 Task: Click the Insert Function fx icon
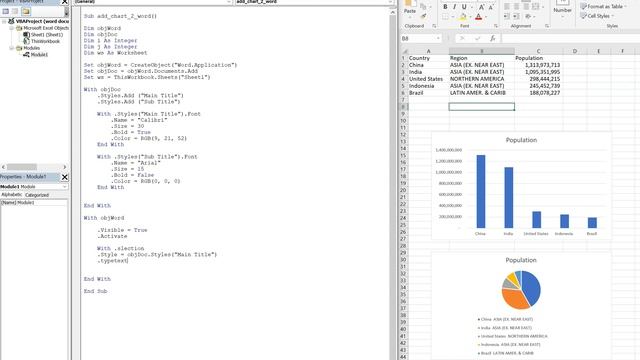(493, 38)
